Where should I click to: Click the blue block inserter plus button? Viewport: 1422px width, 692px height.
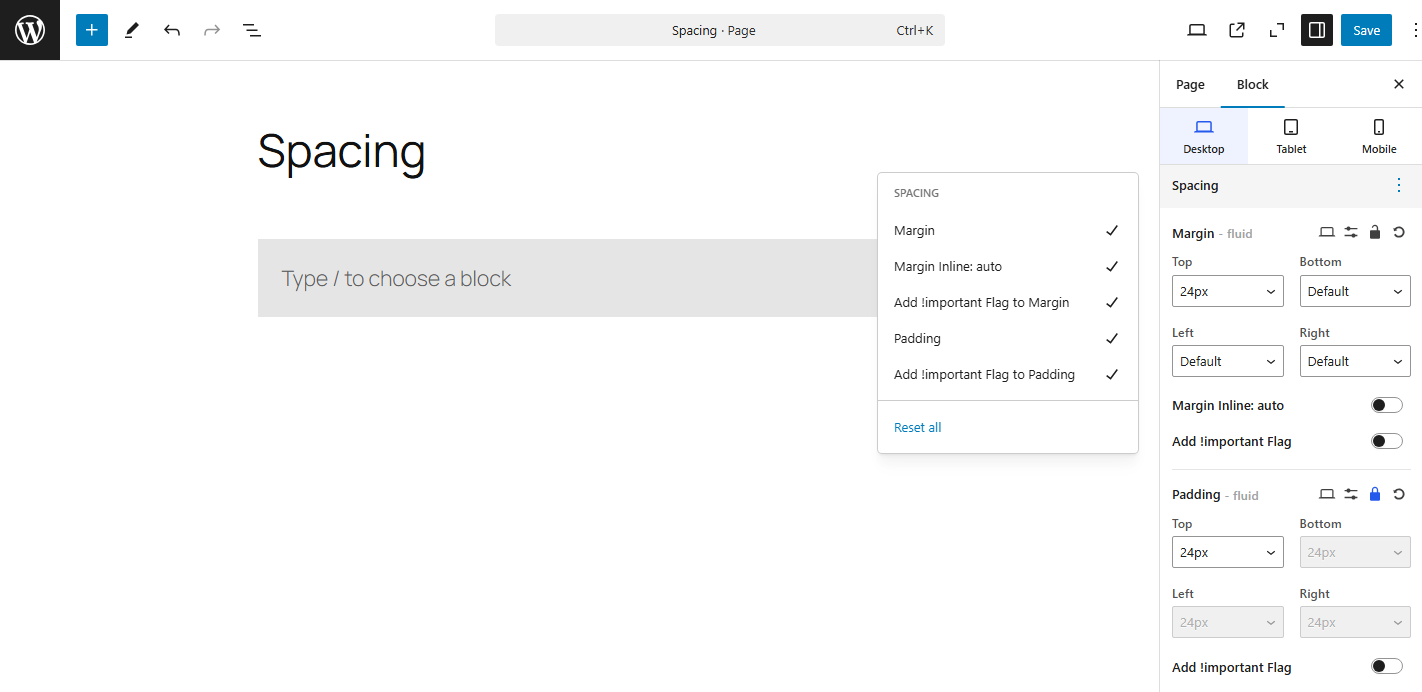point(91,30)
